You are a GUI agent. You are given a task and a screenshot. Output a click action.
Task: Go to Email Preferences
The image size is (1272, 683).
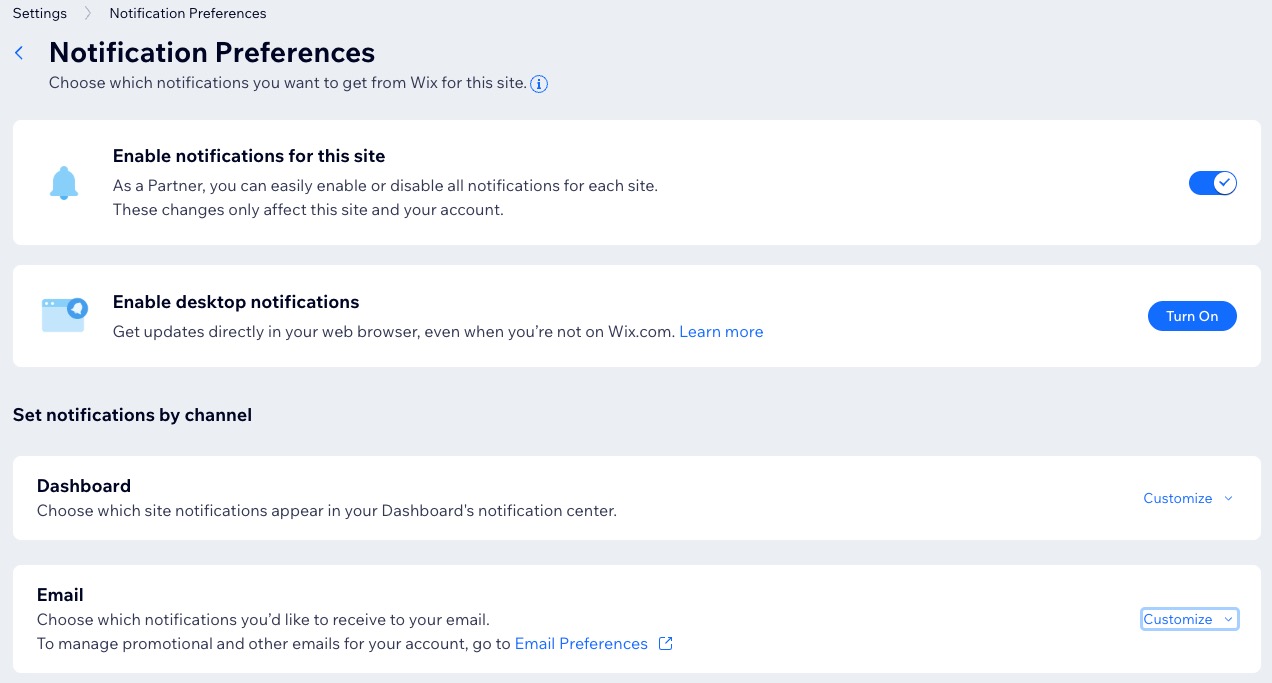[581, 644]
